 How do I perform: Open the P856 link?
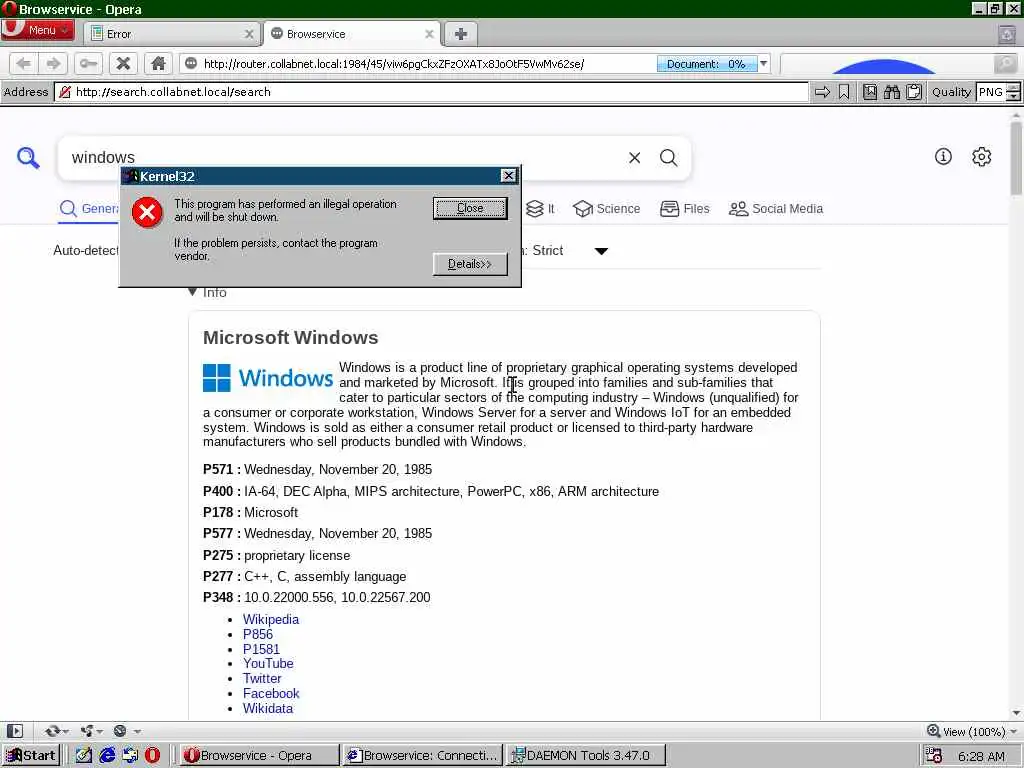click(x=258, y=634)
